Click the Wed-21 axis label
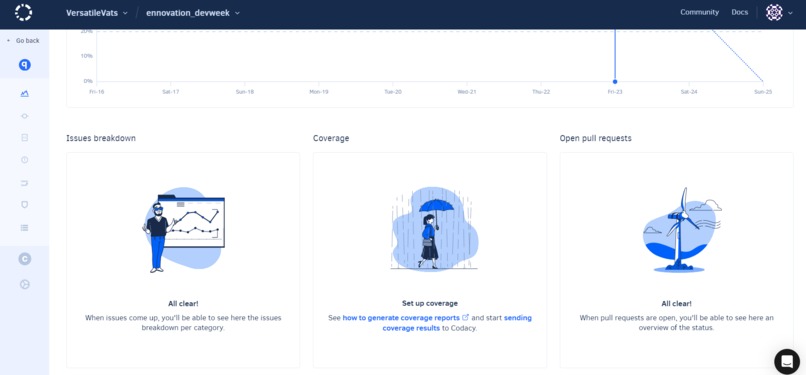This screenshot has height=375, width=806. (x=467, y=92)
